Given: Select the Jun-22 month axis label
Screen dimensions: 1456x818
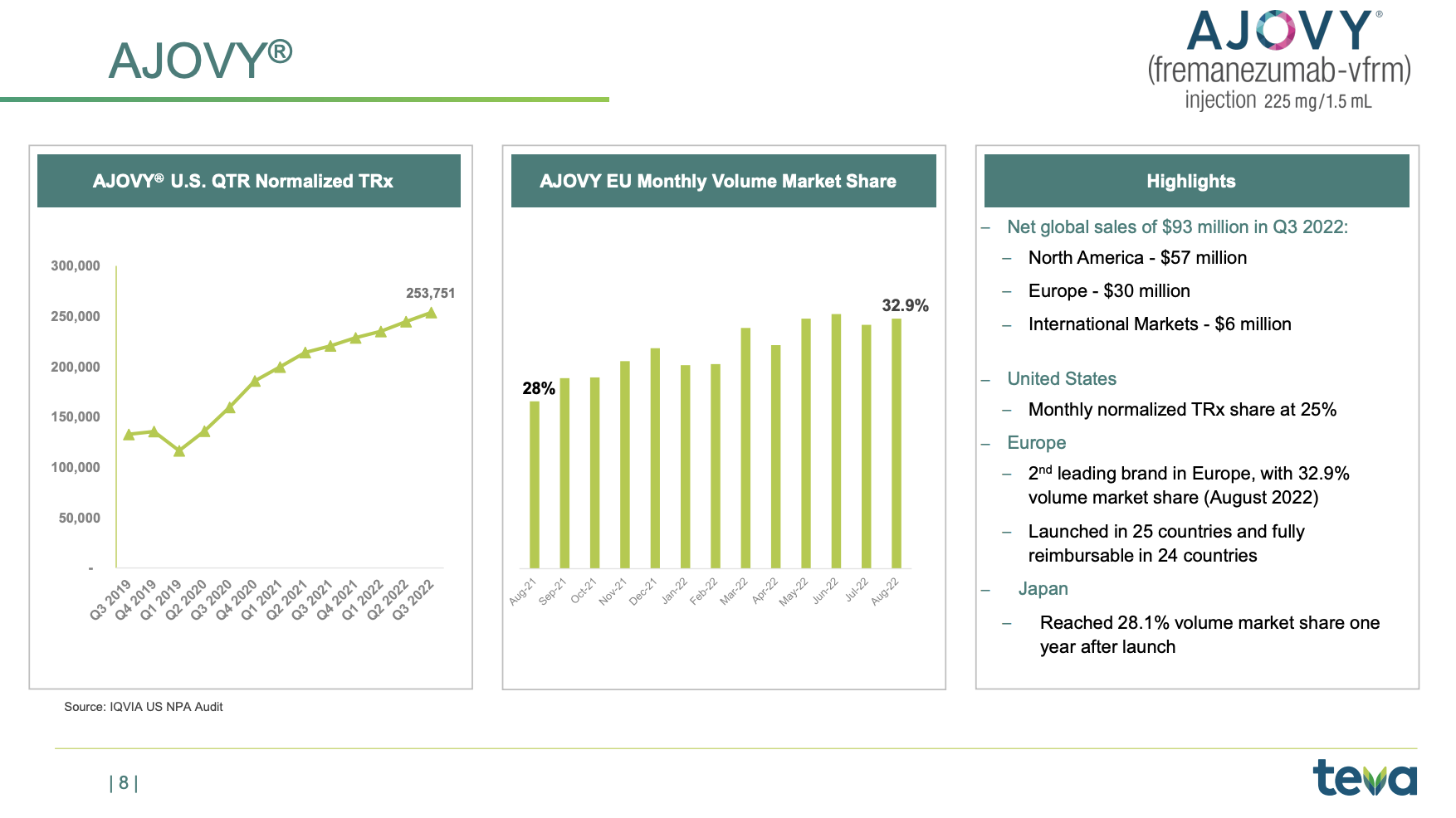Looking at the screenshot, I should [x=825, y=591].
